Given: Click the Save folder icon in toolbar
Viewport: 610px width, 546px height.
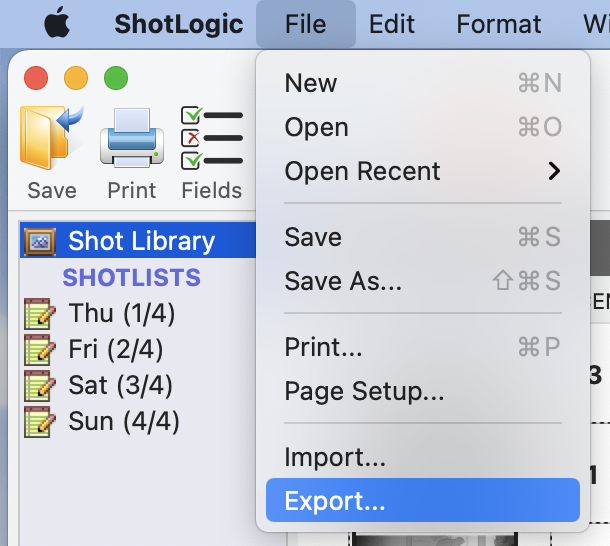Looking at the screenshot, I should pyautogui.click(x=51, y=138).
